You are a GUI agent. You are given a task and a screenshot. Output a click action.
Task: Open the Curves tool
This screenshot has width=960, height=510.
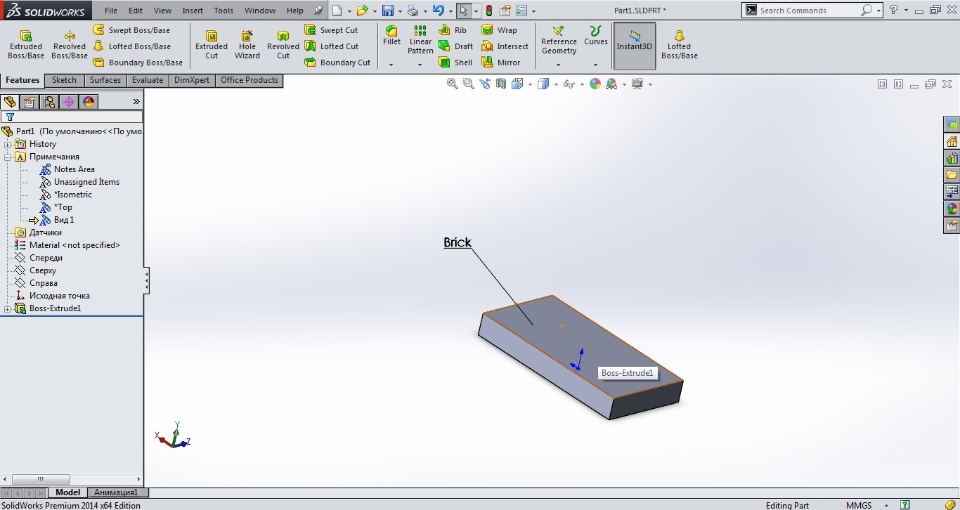pos(595,36)
